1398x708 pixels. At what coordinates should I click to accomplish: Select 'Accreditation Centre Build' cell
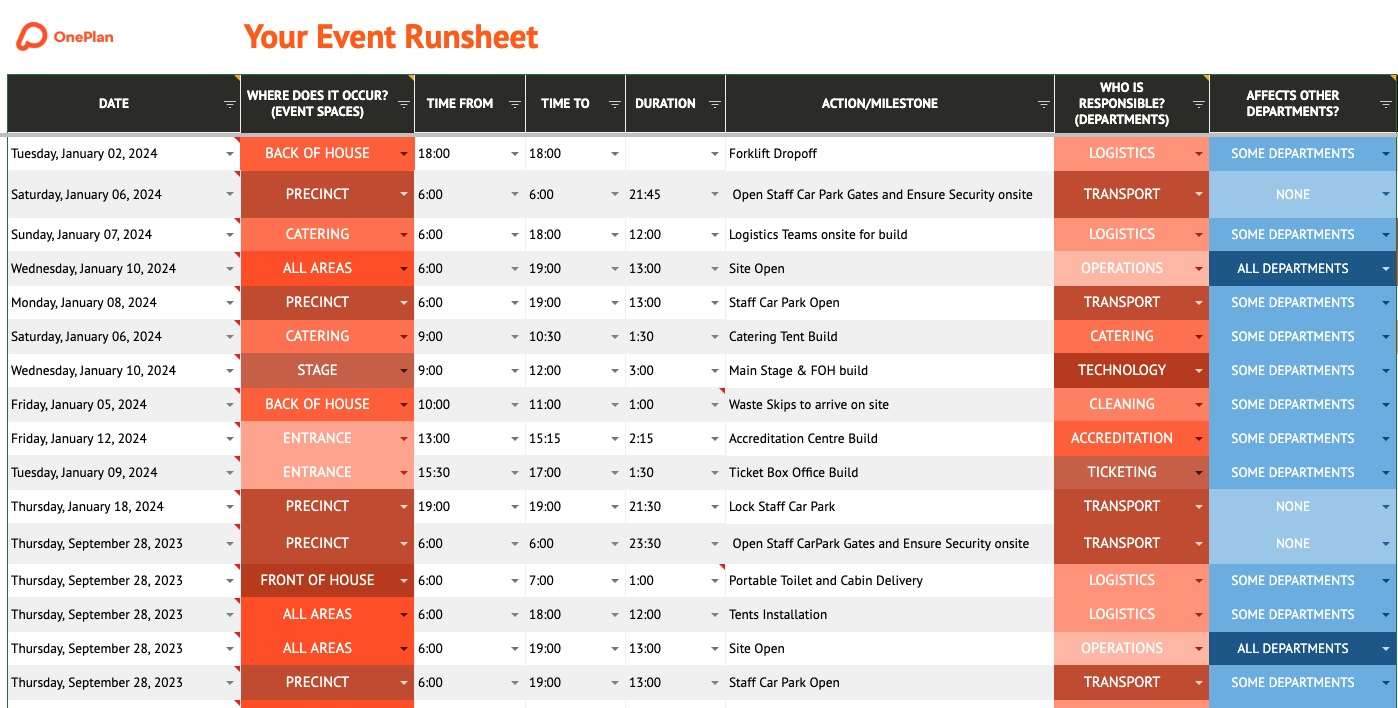click(889, 439)
